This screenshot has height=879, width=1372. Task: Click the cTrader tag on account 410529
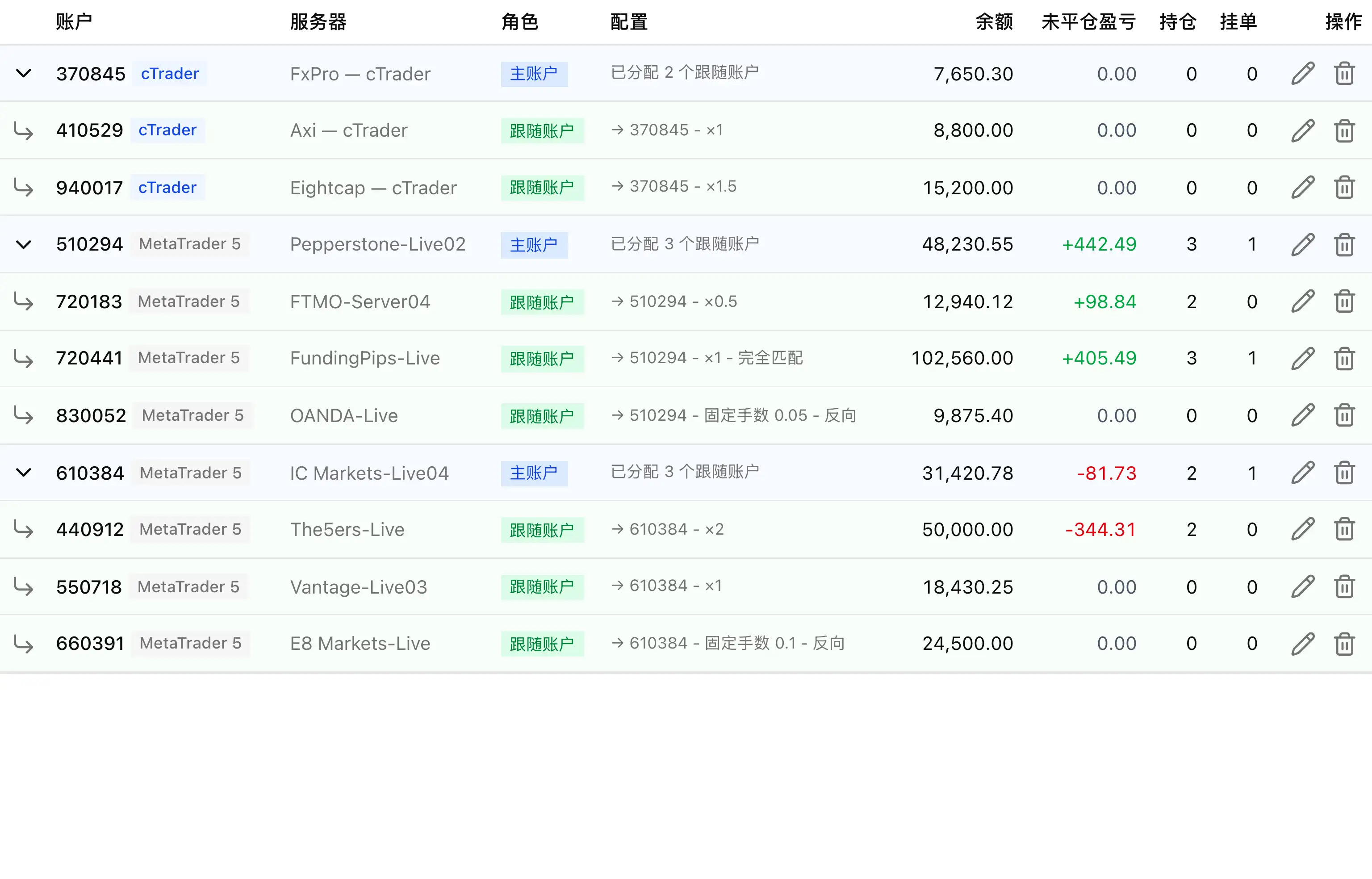click(x=167, y=130)
